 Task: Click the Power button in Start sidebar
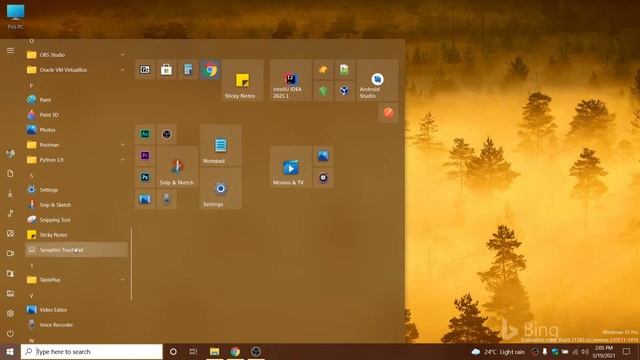tap(10, 333)
